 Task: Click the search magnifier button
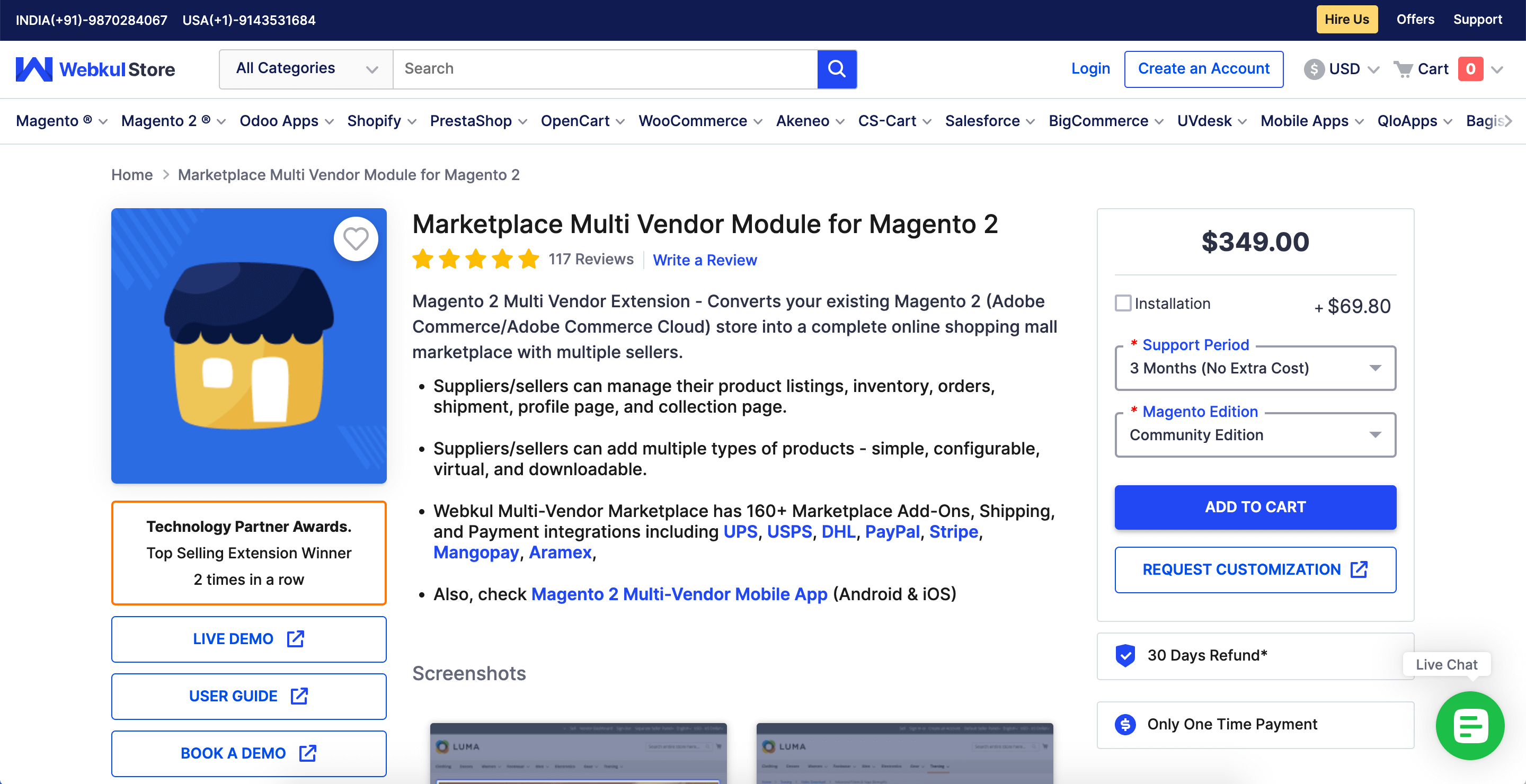pyautogui.click(x=837, y=69)
